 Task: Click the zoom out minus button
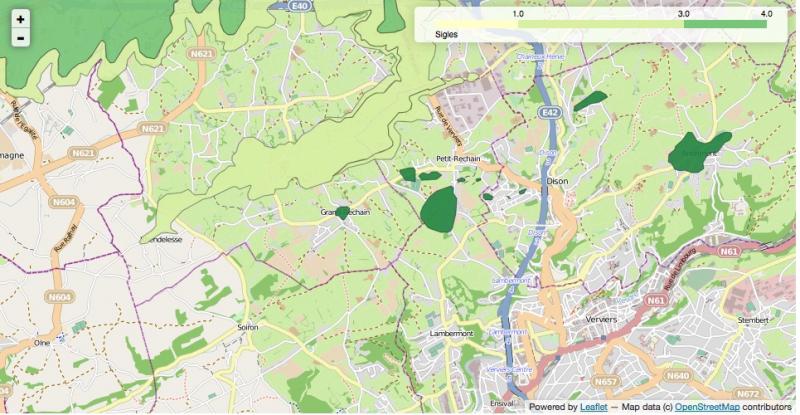[20, 39]
